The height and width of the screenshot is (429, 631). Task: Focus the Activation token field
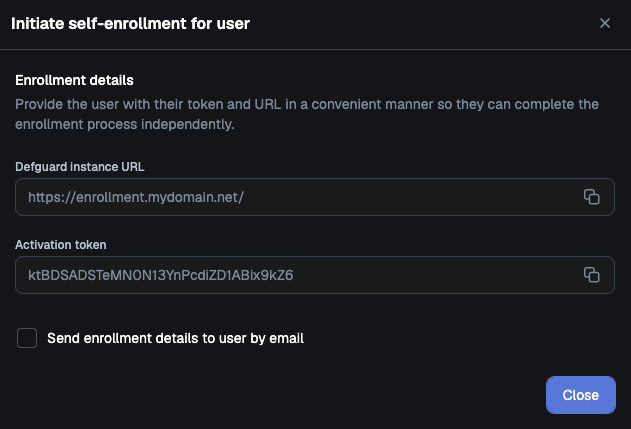pos(315,275)
